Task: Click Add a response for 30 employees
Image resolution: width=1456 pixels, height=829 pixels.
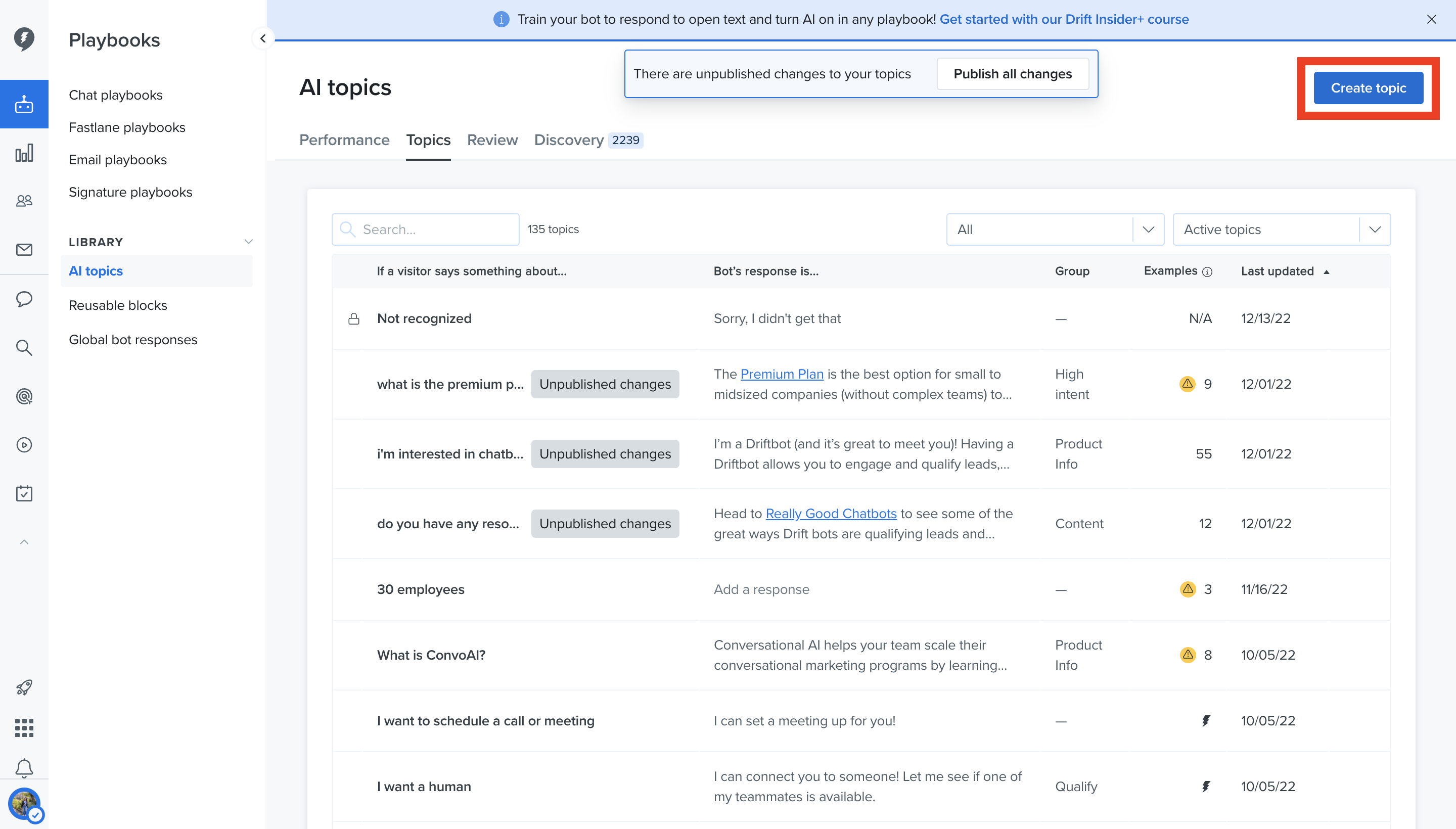Action: pos(761,589)
